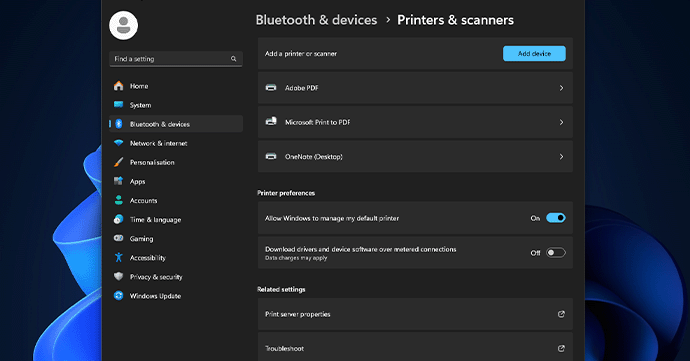Click the Printers & scanners page title
The image size is (690, 361).
pos(455,20)
